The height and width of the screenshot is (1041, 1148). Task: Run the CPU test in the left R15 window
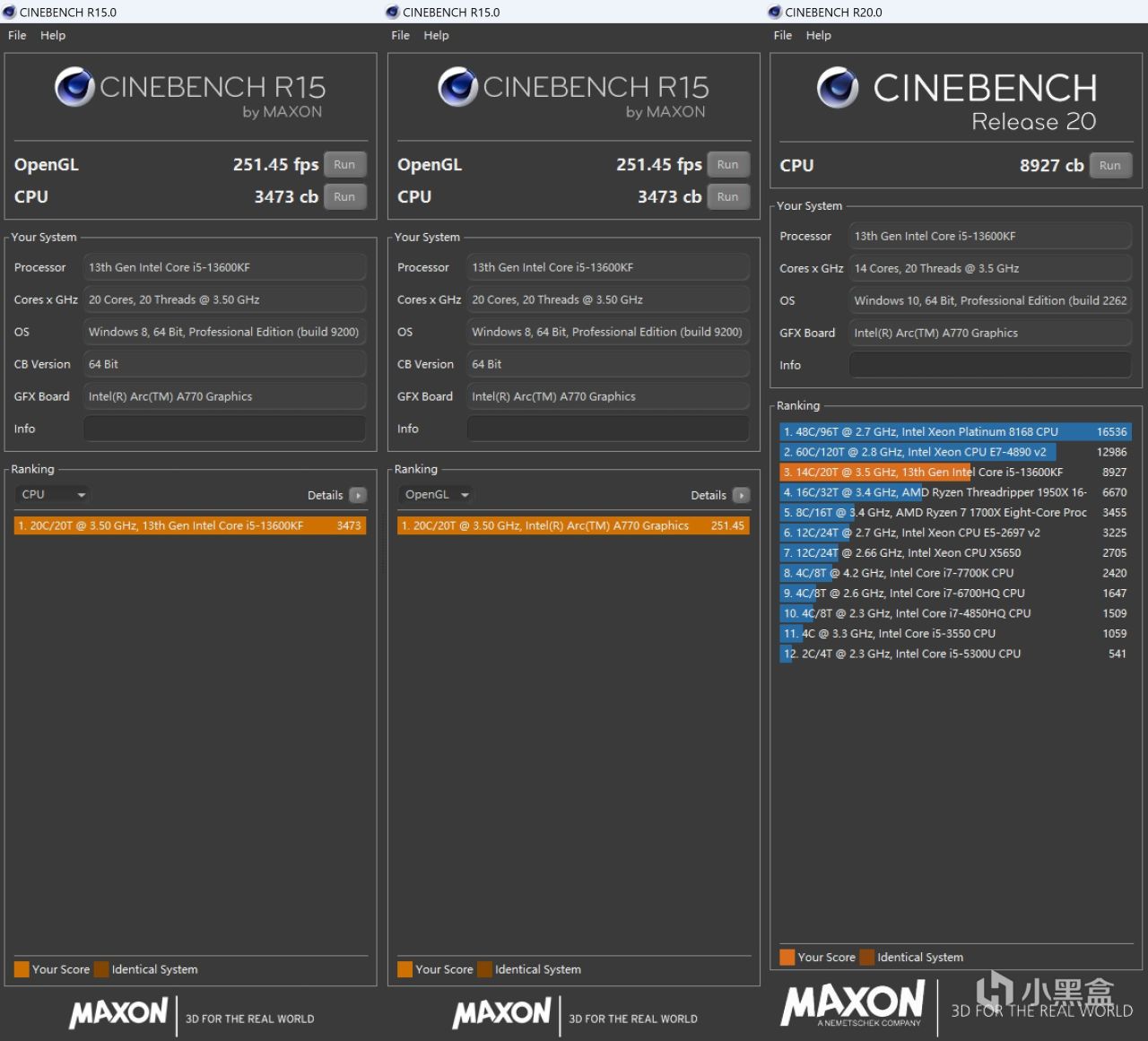tap(344, 197)
